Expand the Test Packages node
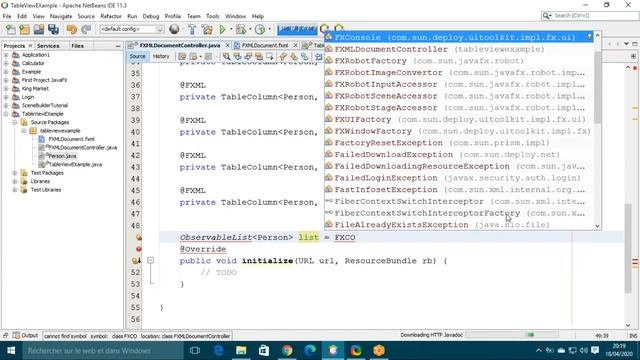This screenshot has height=360, width=640. 15,173
